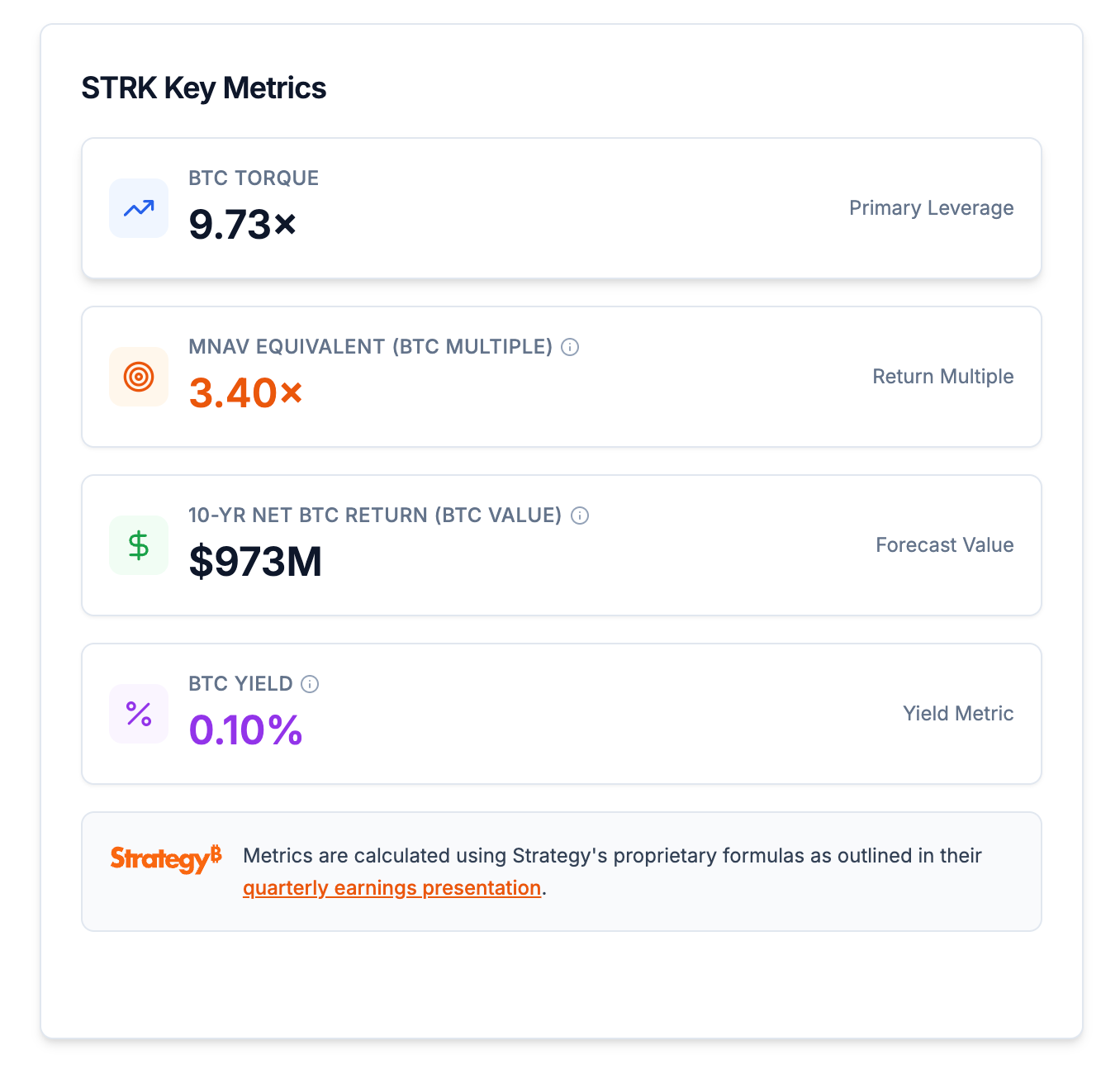The height and width of the screenshot is (1074, 1120).
Task: Select the 9.73× BTC Torque value
Action: click(x=242, y=225)
